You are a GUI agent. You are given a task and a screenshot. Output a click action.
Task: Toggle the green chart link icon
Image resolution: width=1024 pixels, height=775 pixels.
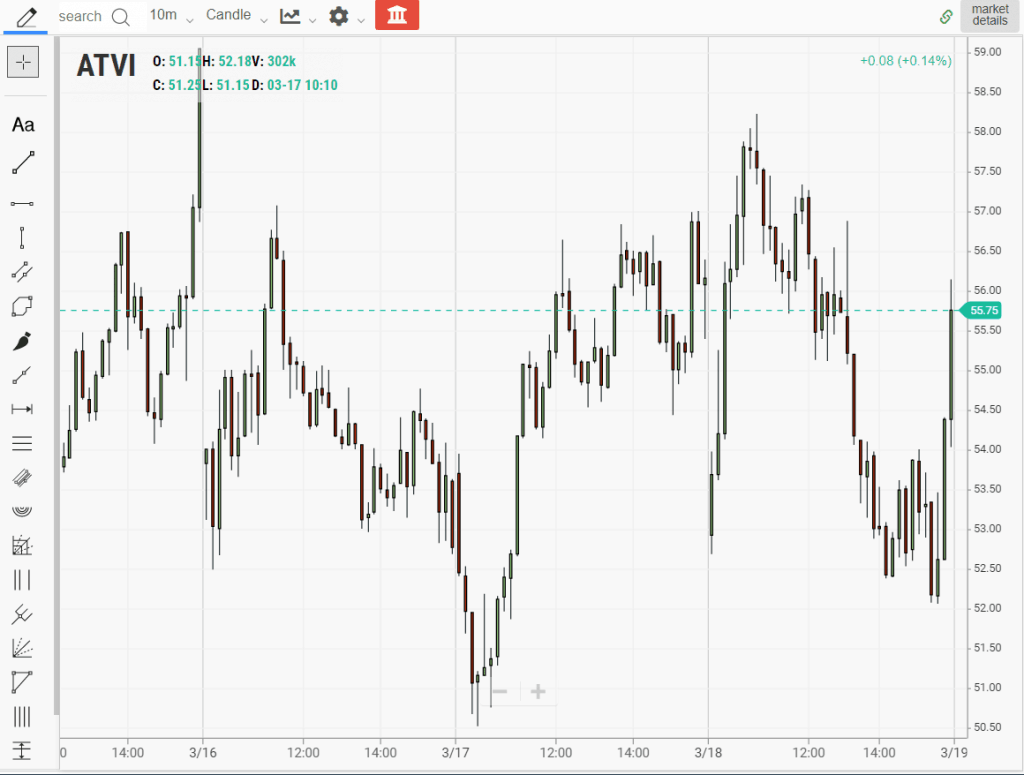(x=946, y=16)
